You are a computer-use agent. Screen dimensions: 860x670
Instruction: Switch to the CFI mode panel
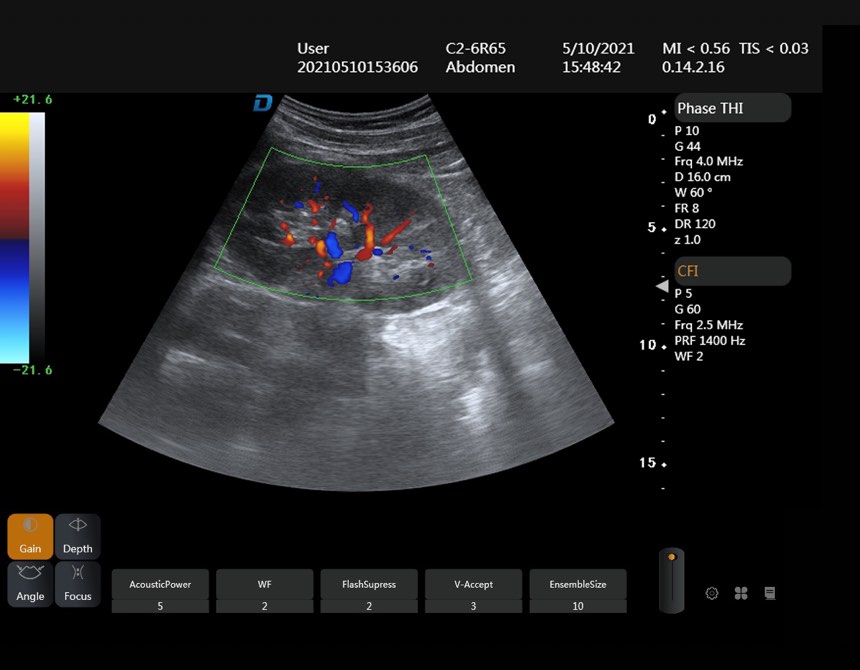(x=732, y=271)
